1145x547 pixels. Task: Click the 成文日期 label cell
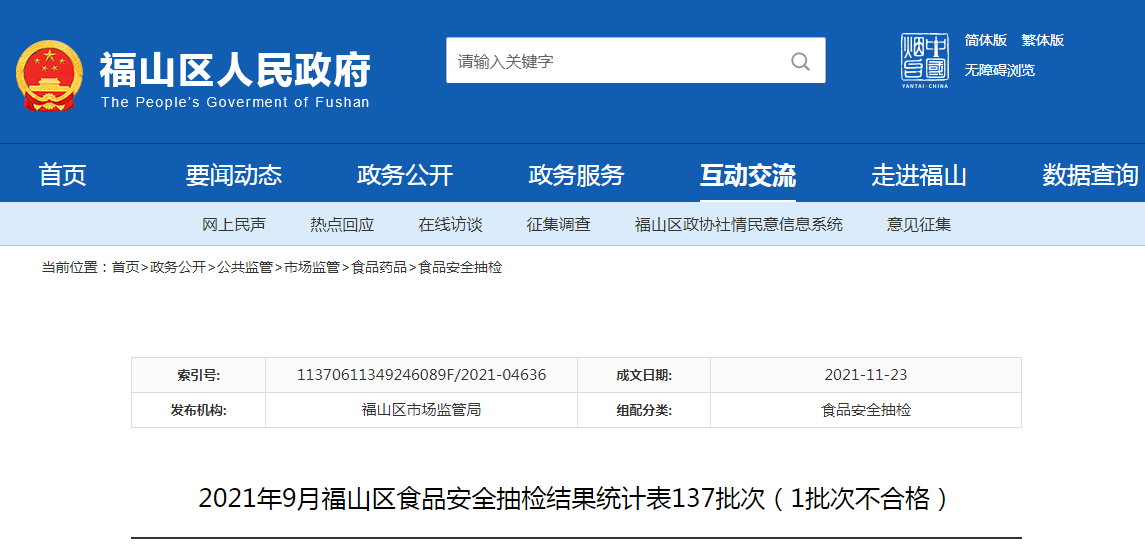644,375
